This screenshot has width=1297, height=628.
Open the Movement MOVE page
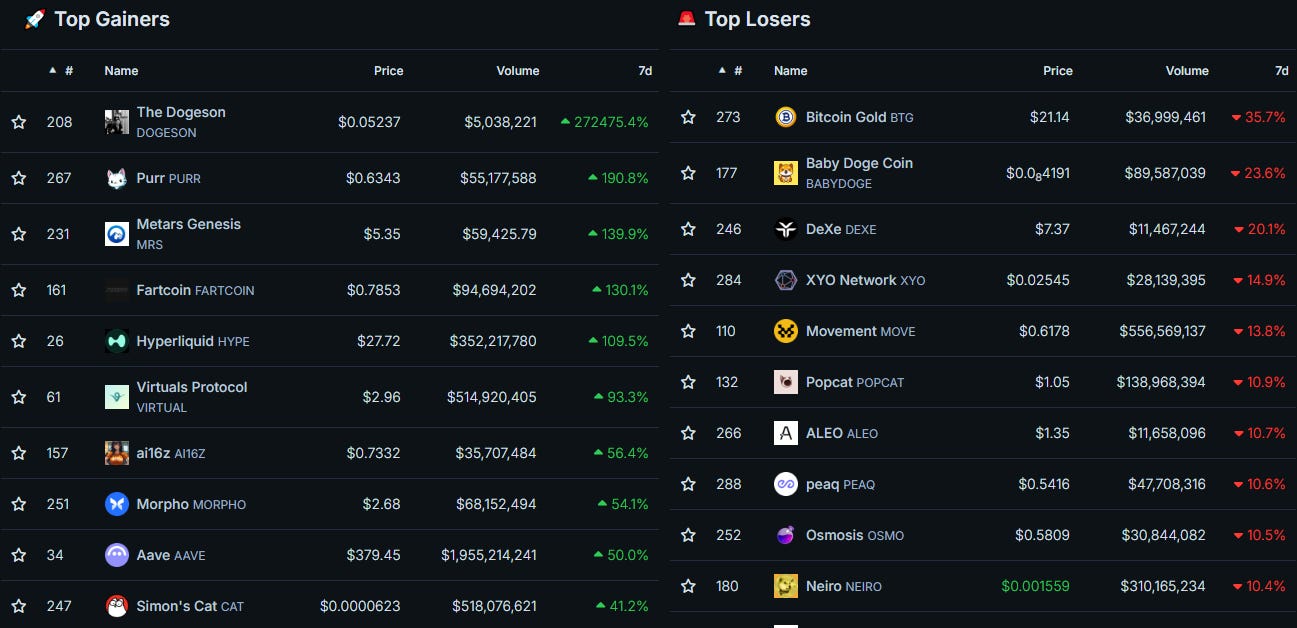[861, 331]
